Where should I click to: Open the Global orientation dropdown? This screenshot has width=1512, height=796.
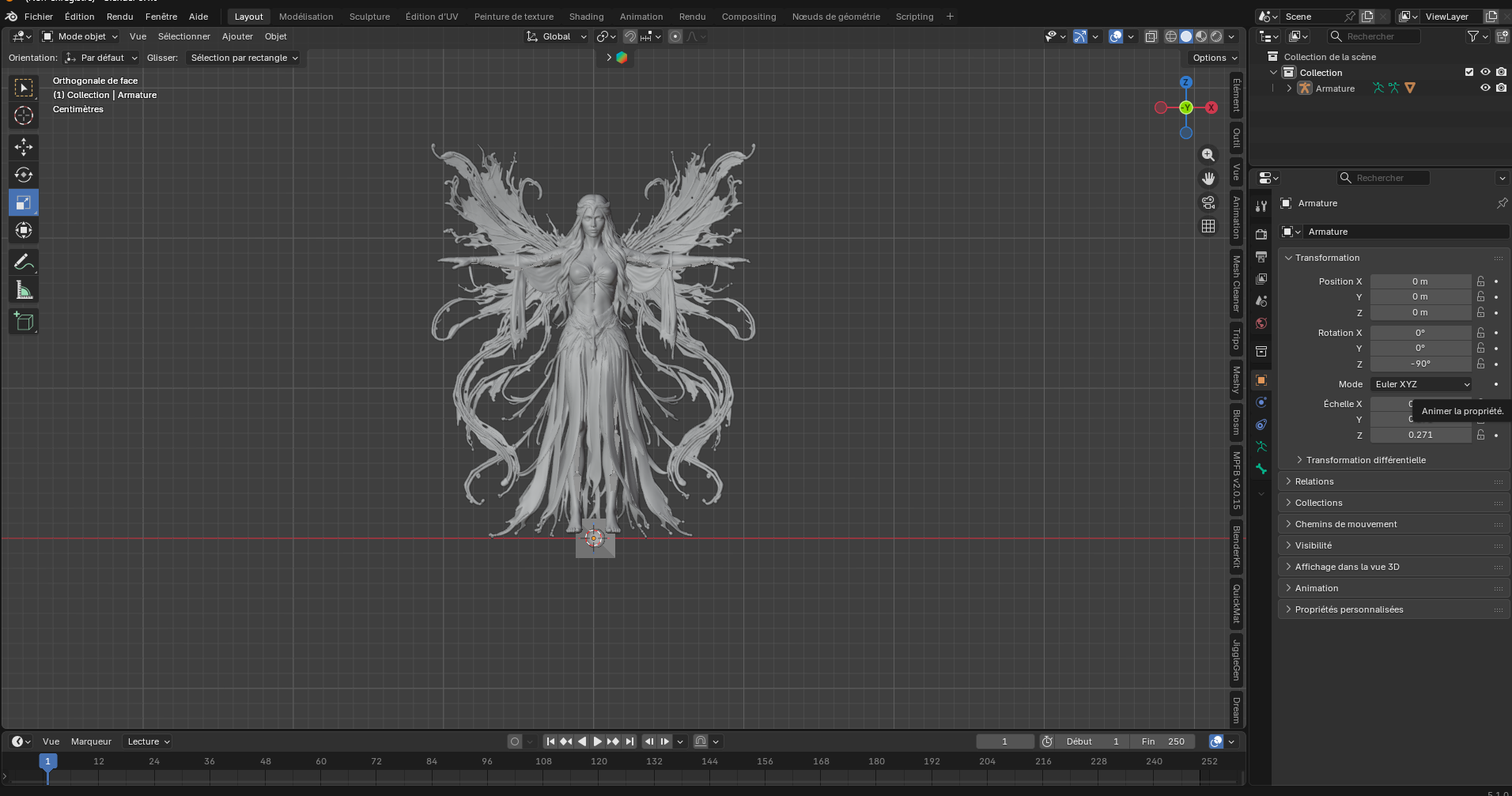pyautogui.click(x=557, y=36)
